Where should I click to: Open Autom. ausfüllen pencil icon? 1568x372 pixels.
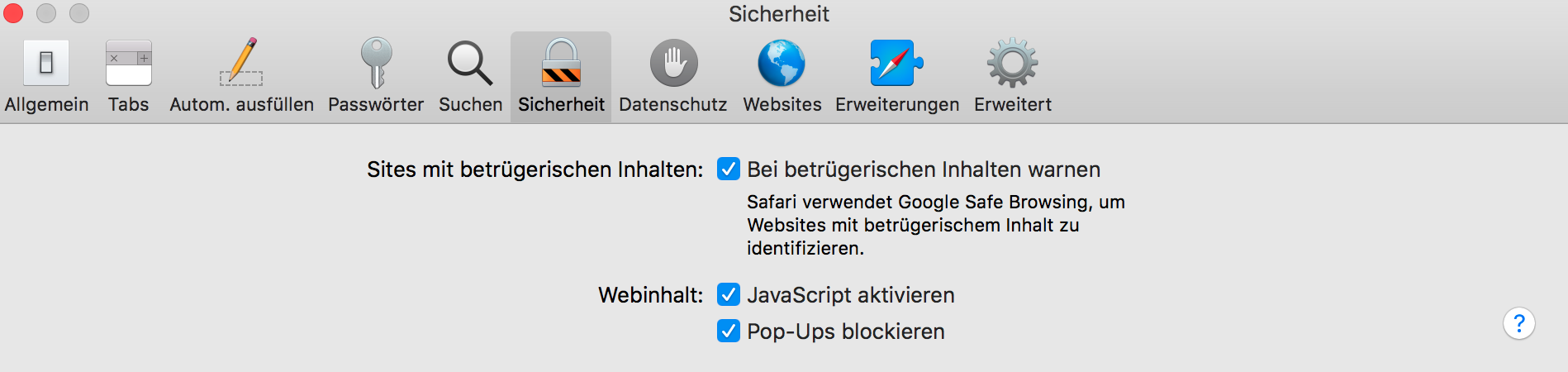241,64
